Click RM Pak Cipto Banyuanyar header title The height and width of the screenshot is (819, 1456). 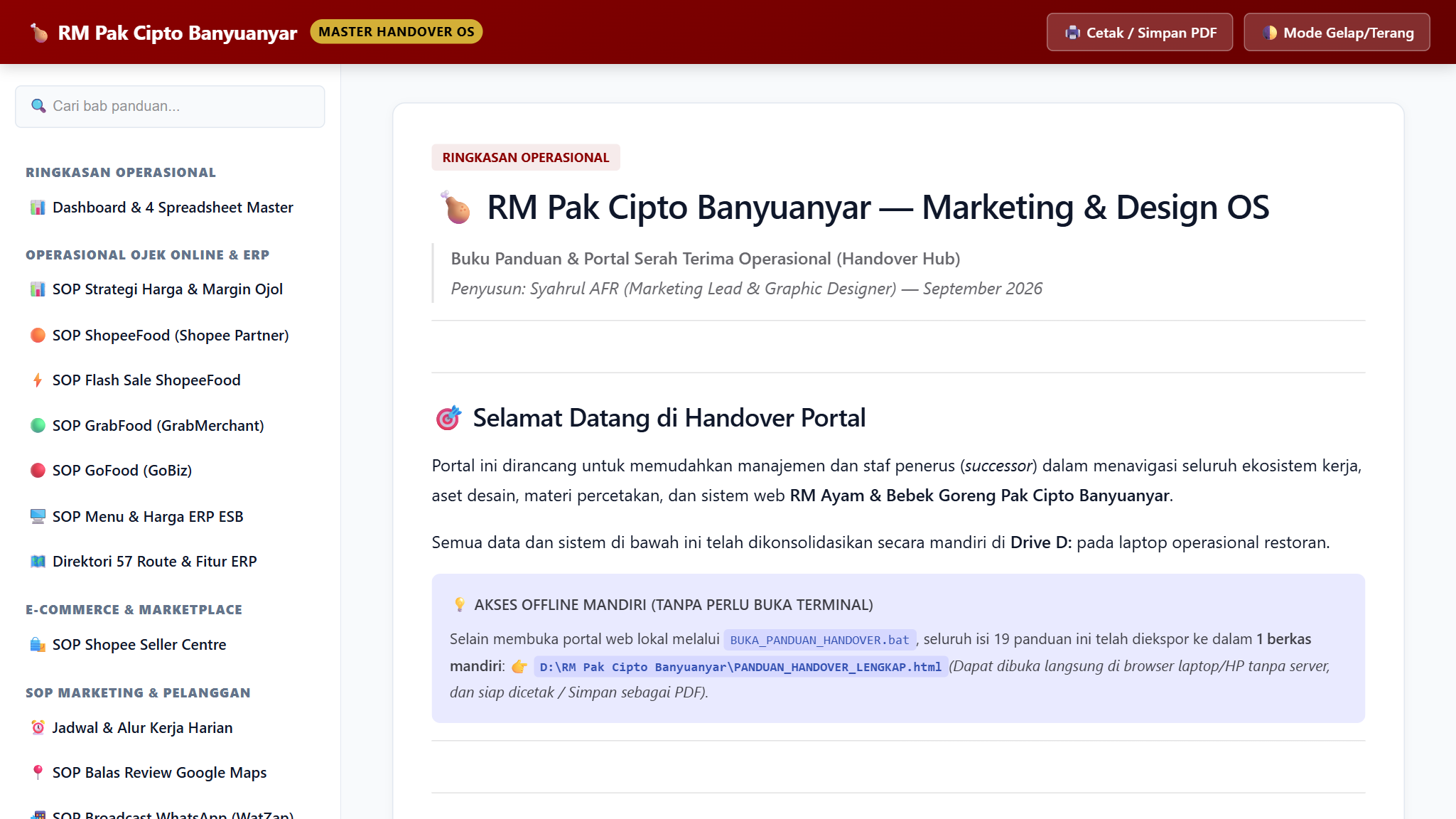(x=178, y=33)
